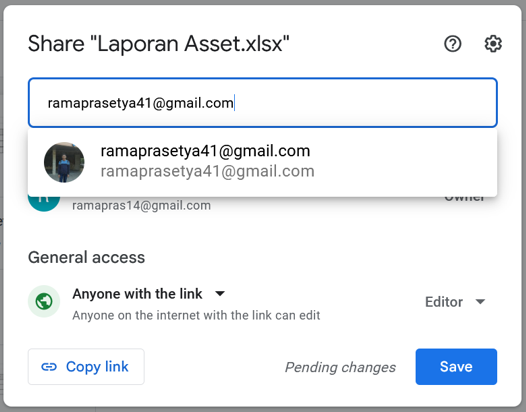
Task: Save the pending sharing changes
Action: click(456, 366)
